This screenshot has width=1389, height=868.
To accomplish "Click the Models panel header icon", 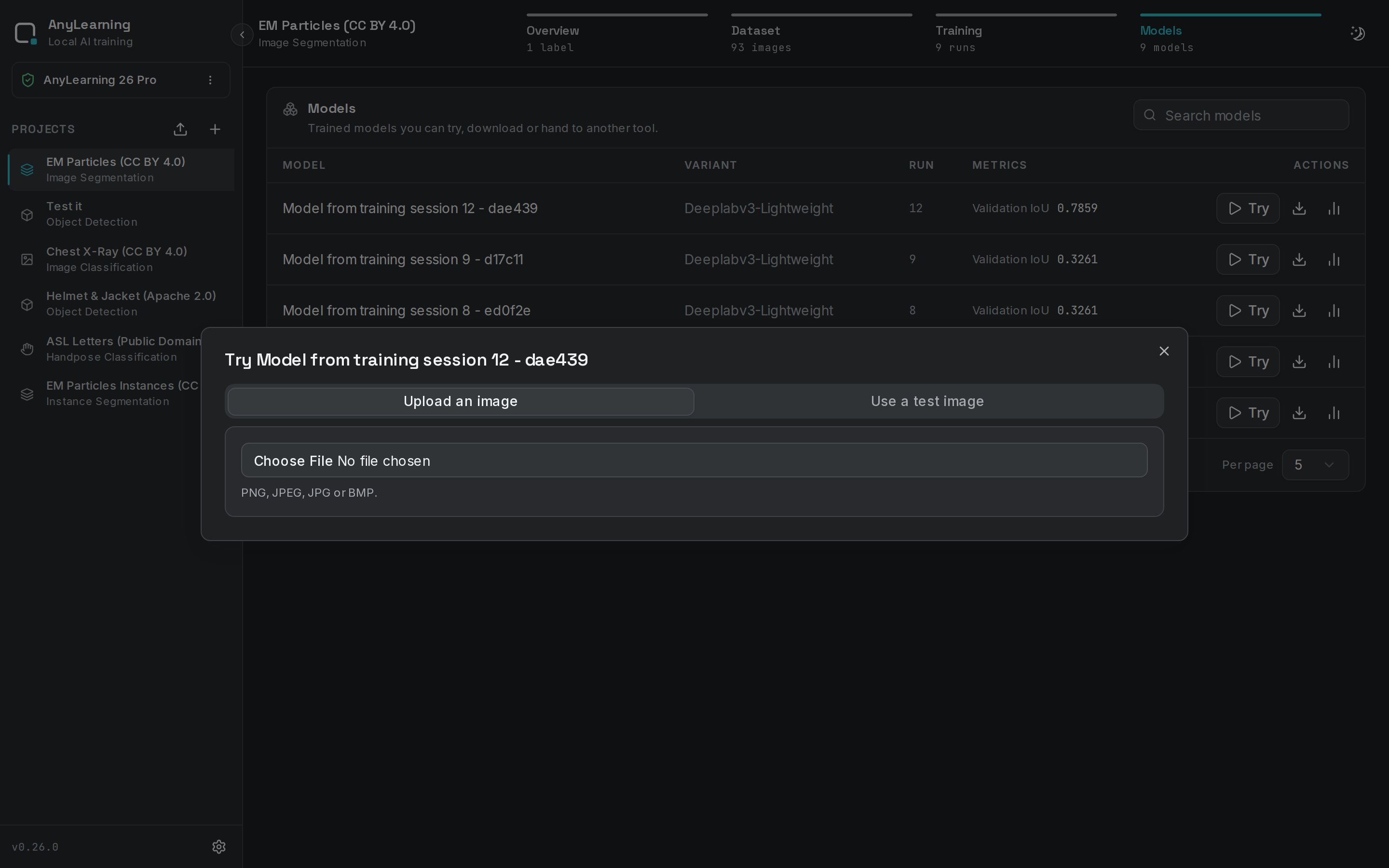I will (x=290, y=109).
